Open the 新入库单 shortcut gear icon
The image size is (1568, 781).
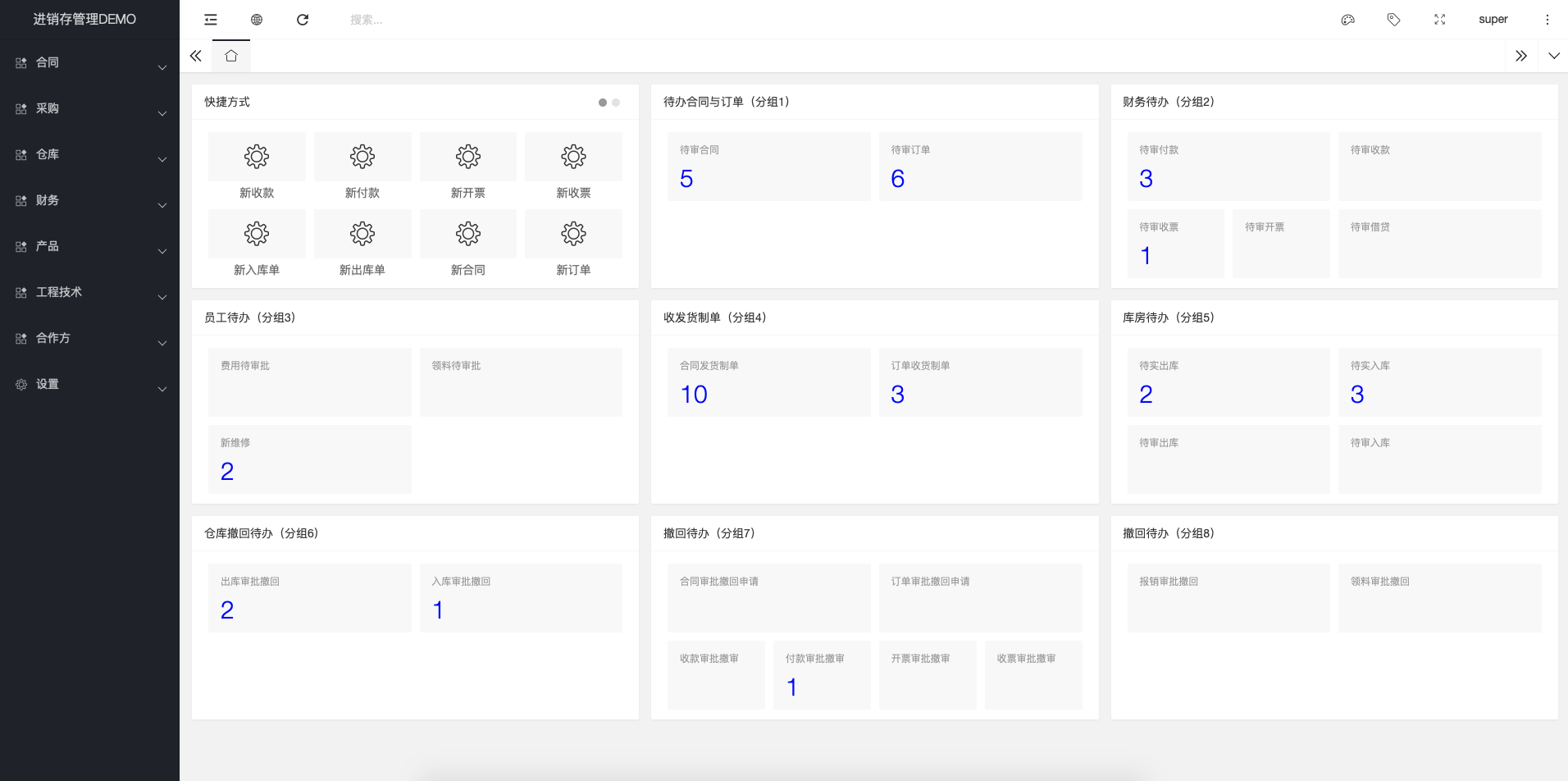257,234
